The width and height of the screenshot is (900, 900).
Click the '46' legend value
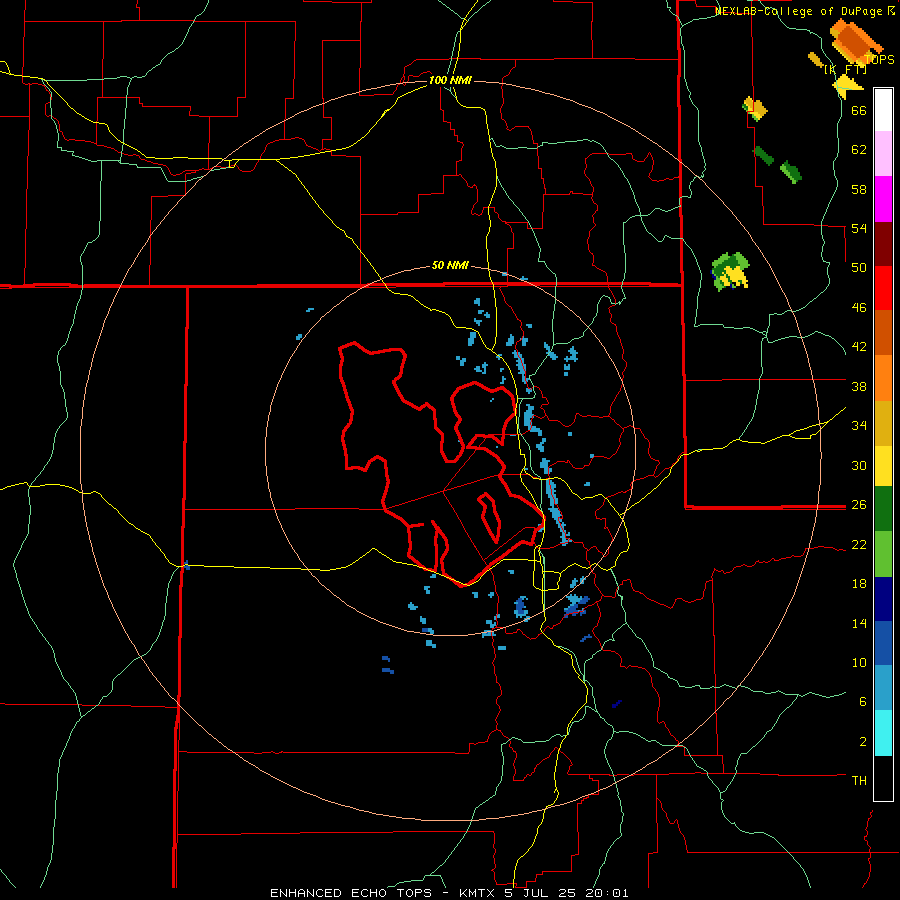point(859,307)
